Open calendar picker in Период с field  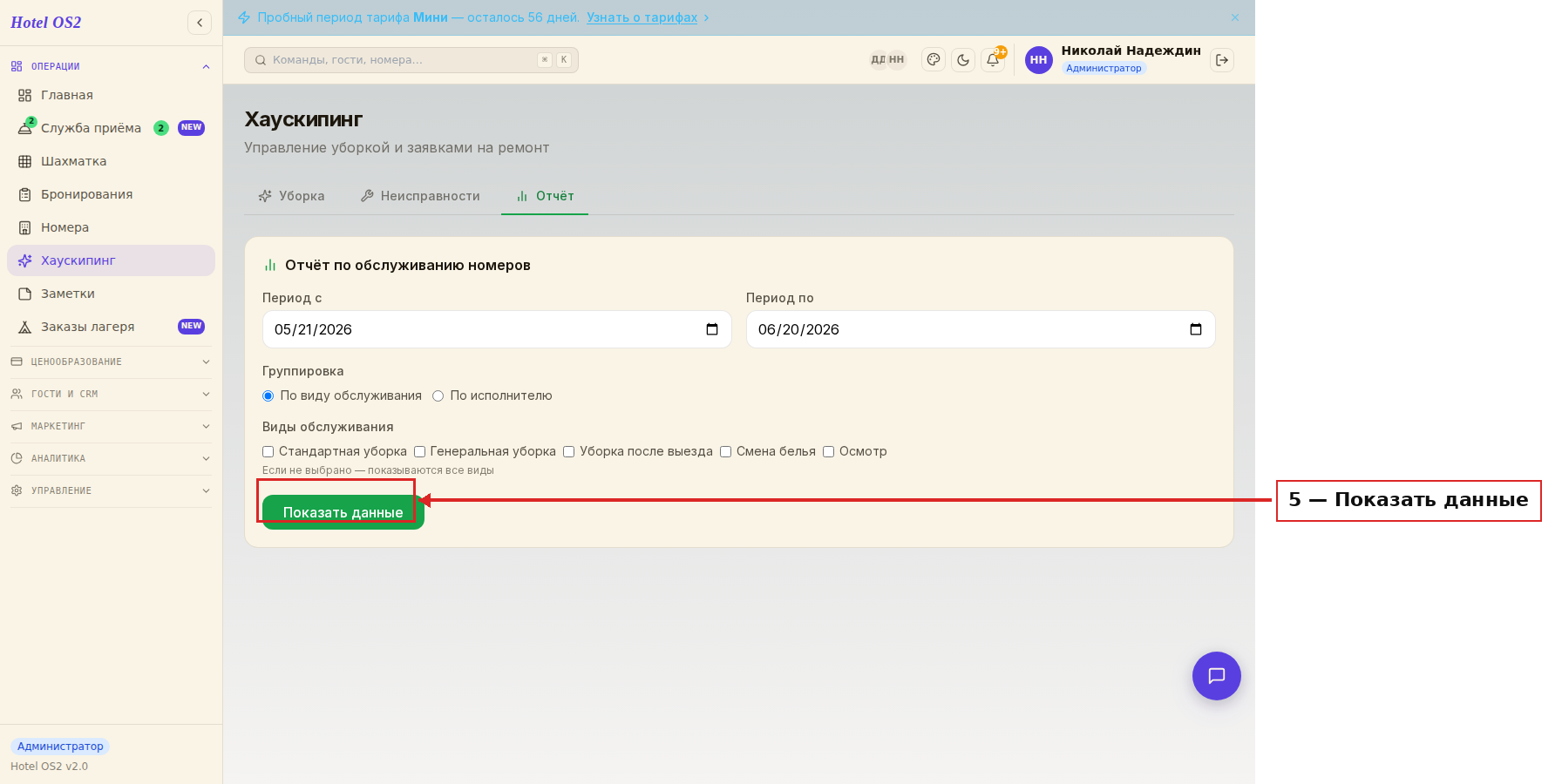pyautogui.click(x=712, y=329)
